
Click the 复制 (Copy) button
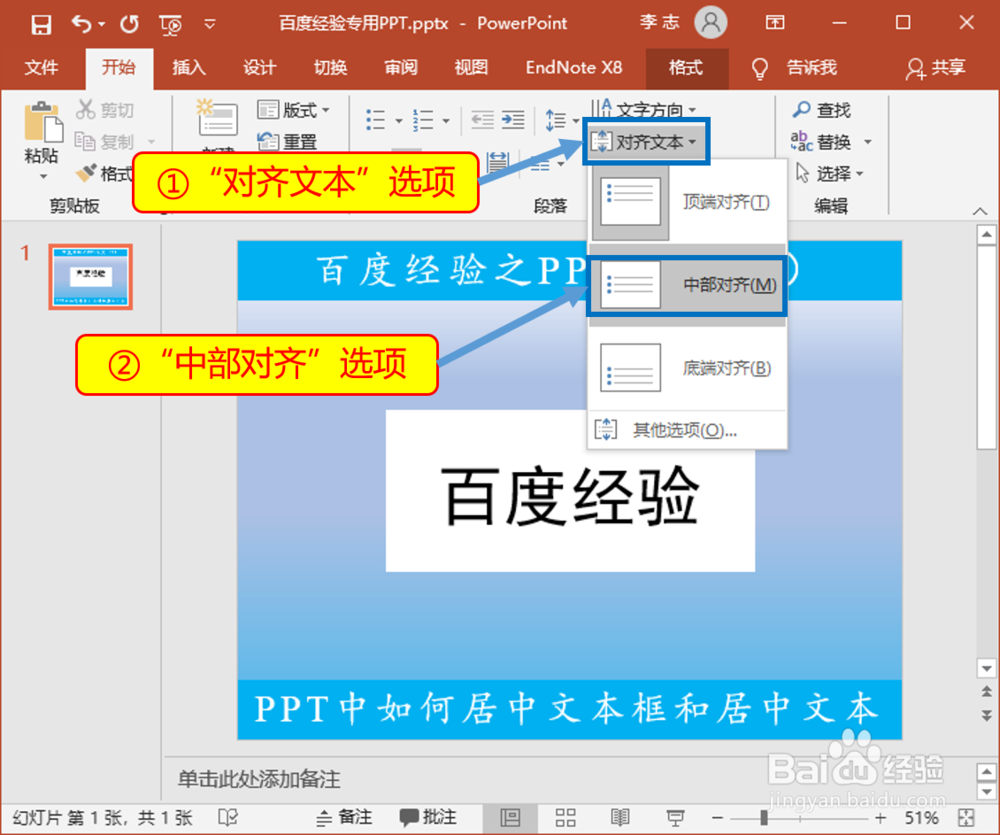(x=105, y=141)
